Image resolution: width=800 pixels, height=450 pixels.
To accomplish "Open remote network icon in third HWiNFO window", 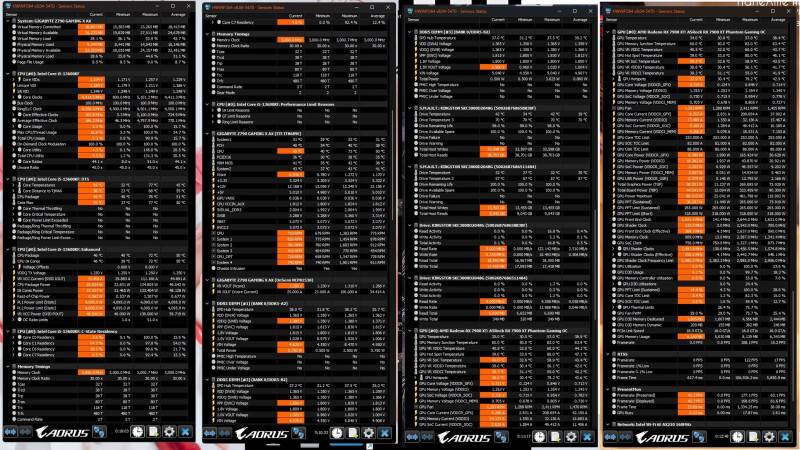I will 502,437.
